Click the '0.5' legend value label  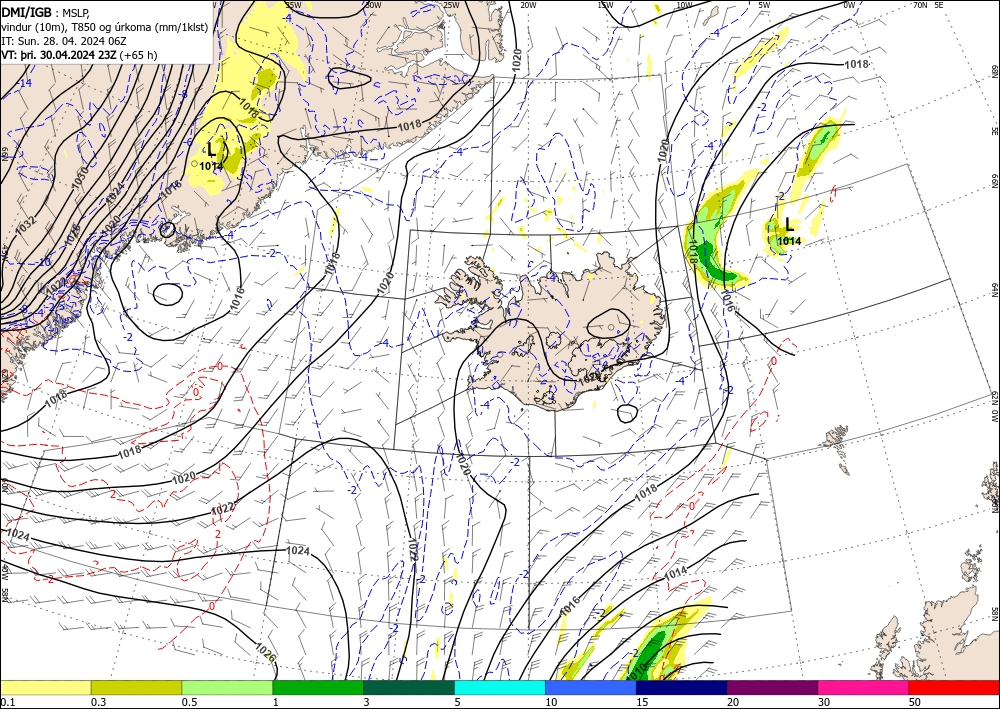[x=189, y=702]
